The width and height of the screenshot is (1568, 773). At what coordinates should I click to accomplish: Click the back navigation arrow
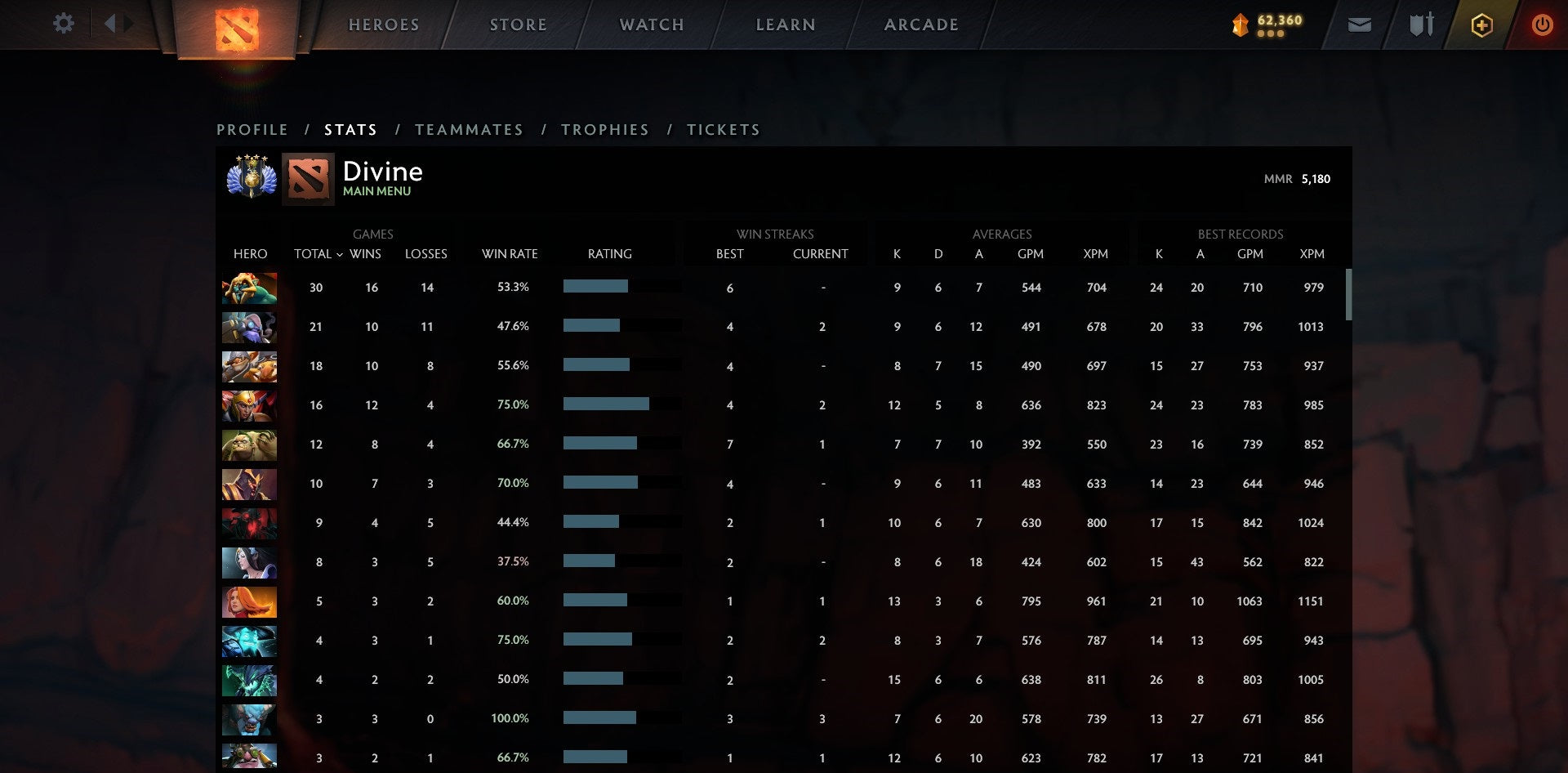109,24
